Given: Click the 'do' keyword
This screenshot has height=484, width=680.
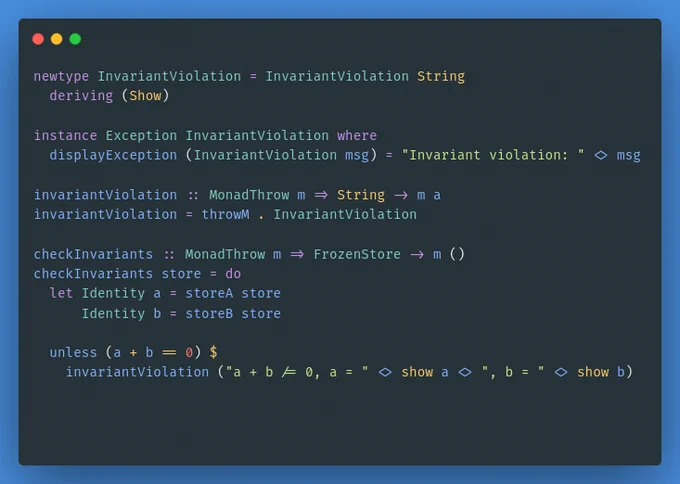Looking at the screenshot, I should [233, 274].
